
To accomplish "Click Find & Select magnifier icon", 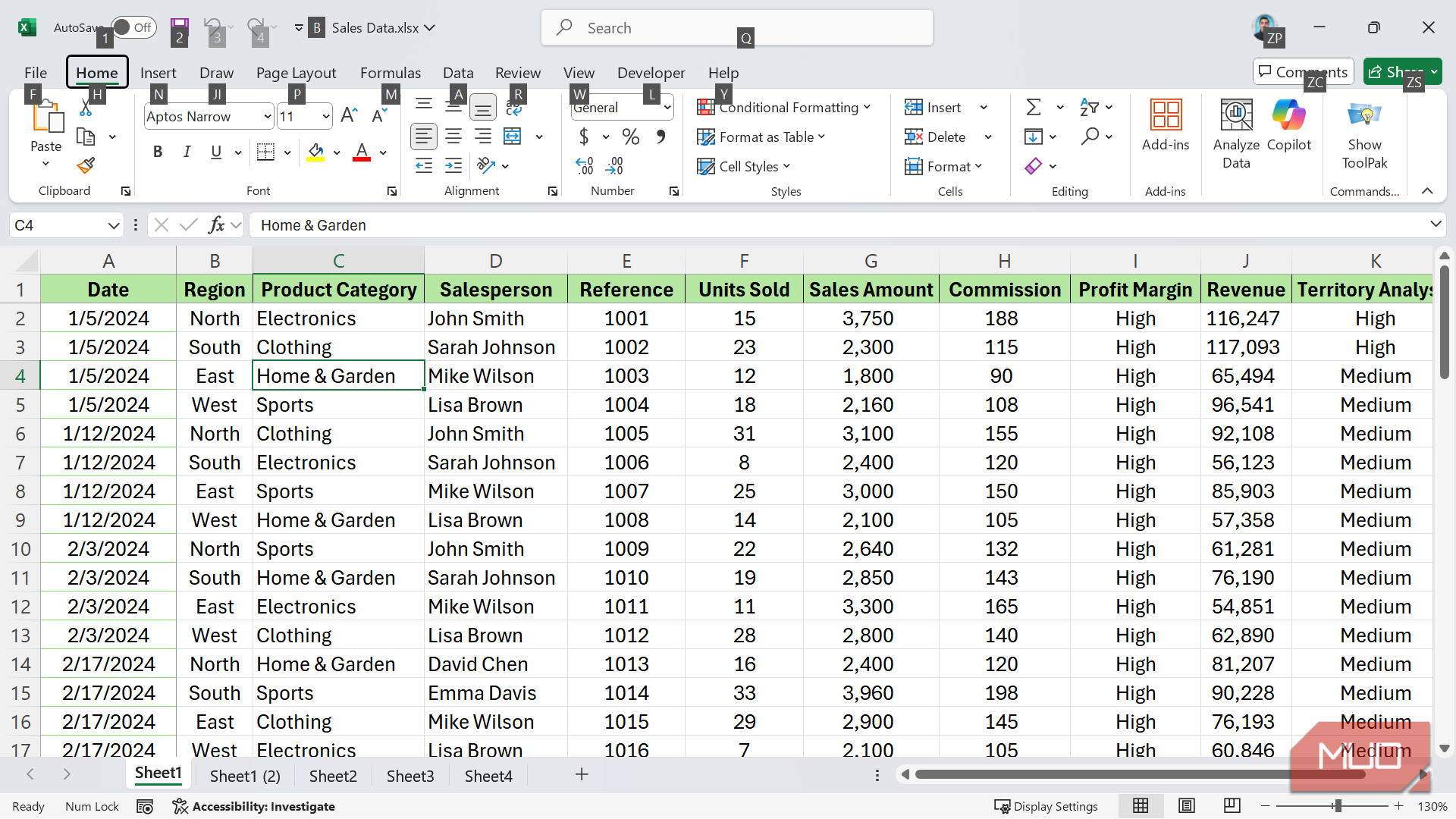I will (1090, 136).
